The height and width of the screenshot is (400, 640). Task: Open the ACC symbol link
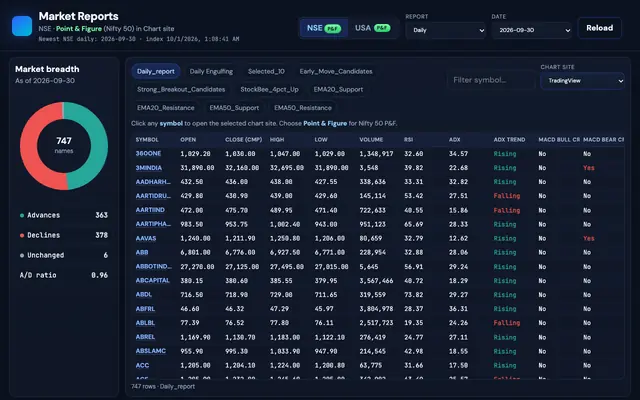point(142,365)
